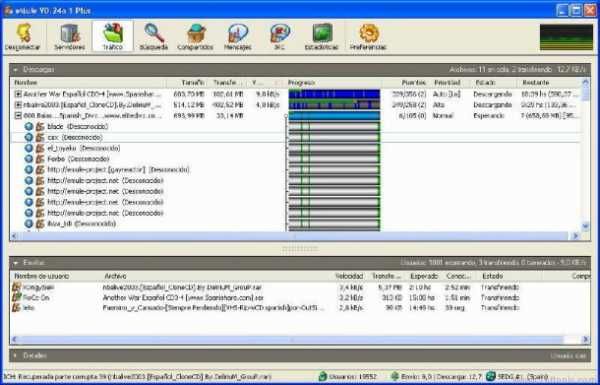Image resolution: width=600 pixels, height=385 pixels.
Task: Collapse the third download's source list
Action: point(18,116)
